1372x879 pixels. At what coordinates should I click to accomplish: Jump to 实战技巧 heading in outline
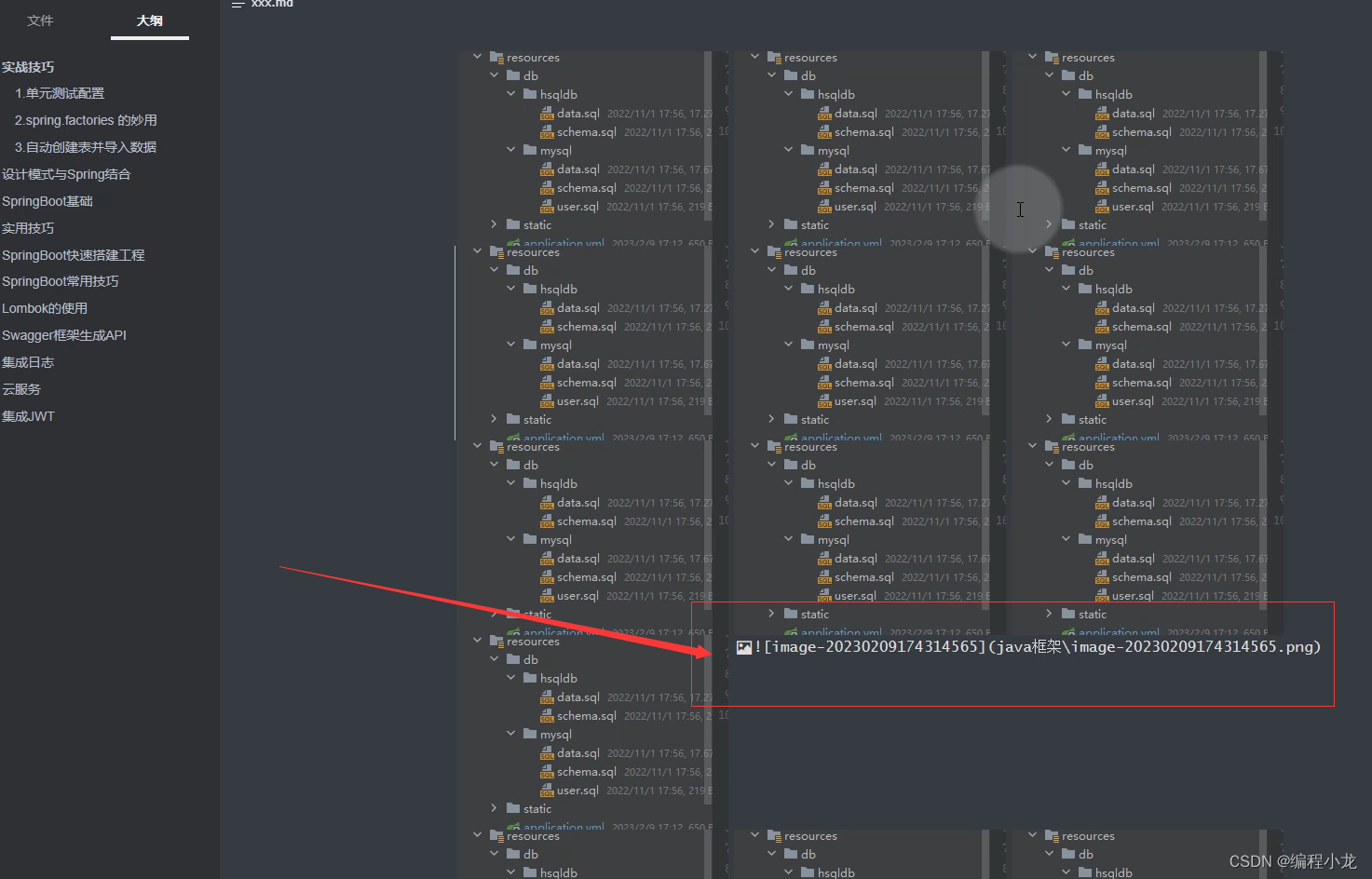tap(28, 67)
